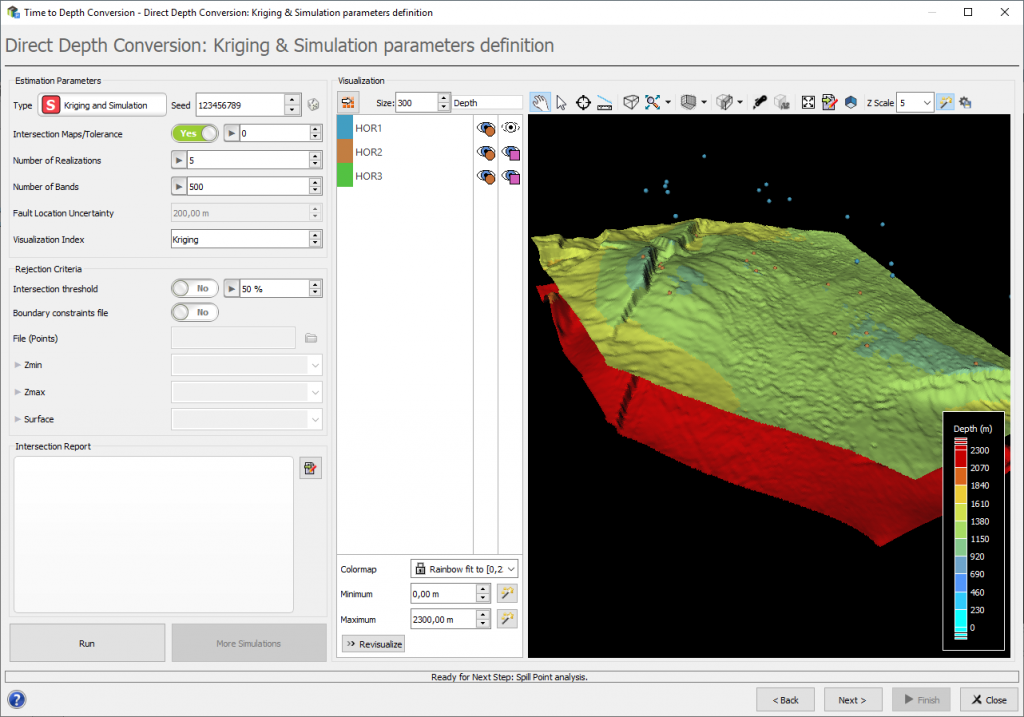Activate the arrow pointer selection tool

[x=561, y=102]
